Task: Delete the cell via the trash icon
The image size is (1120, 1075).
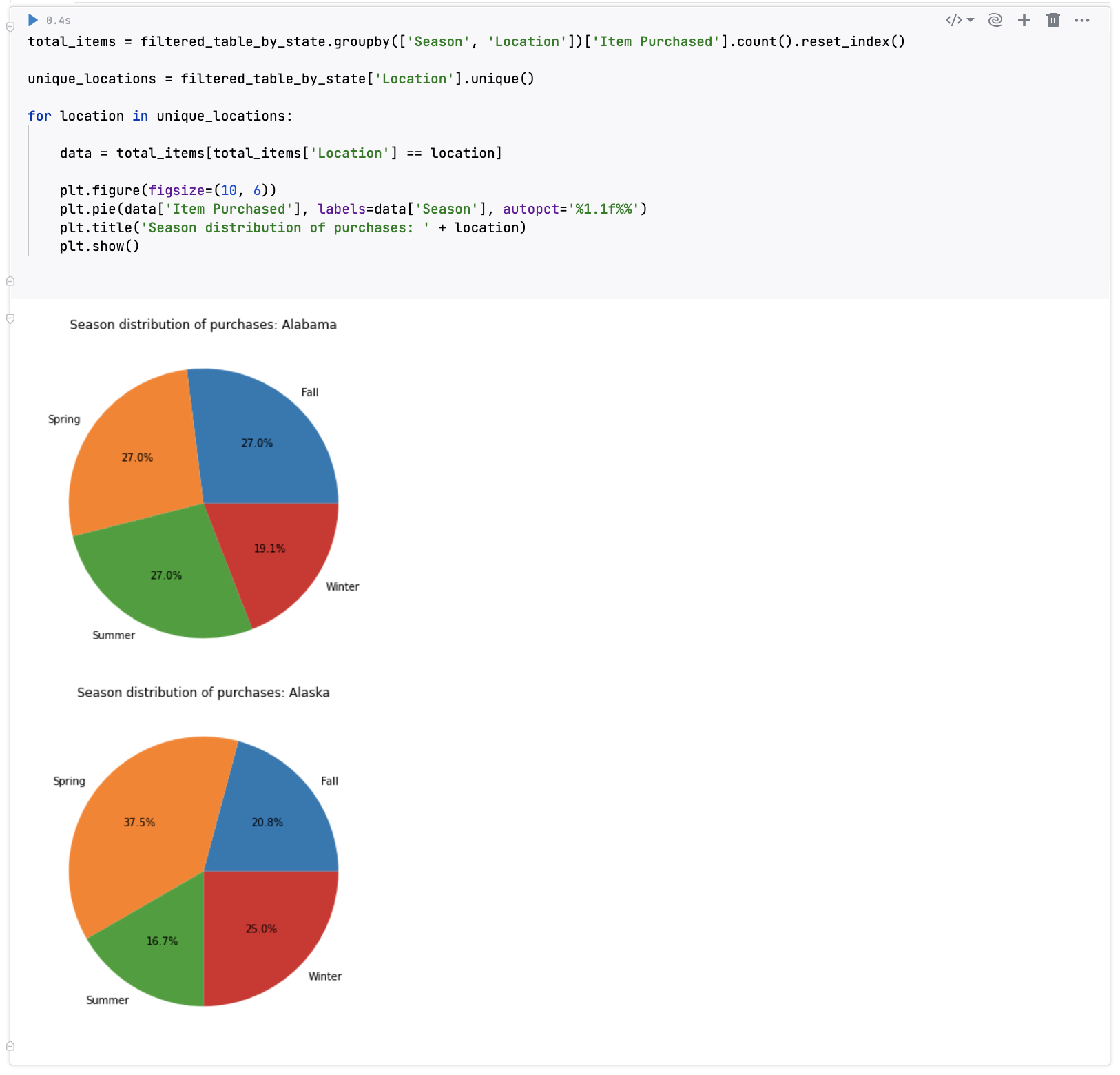Action: tap(1053, 20)
